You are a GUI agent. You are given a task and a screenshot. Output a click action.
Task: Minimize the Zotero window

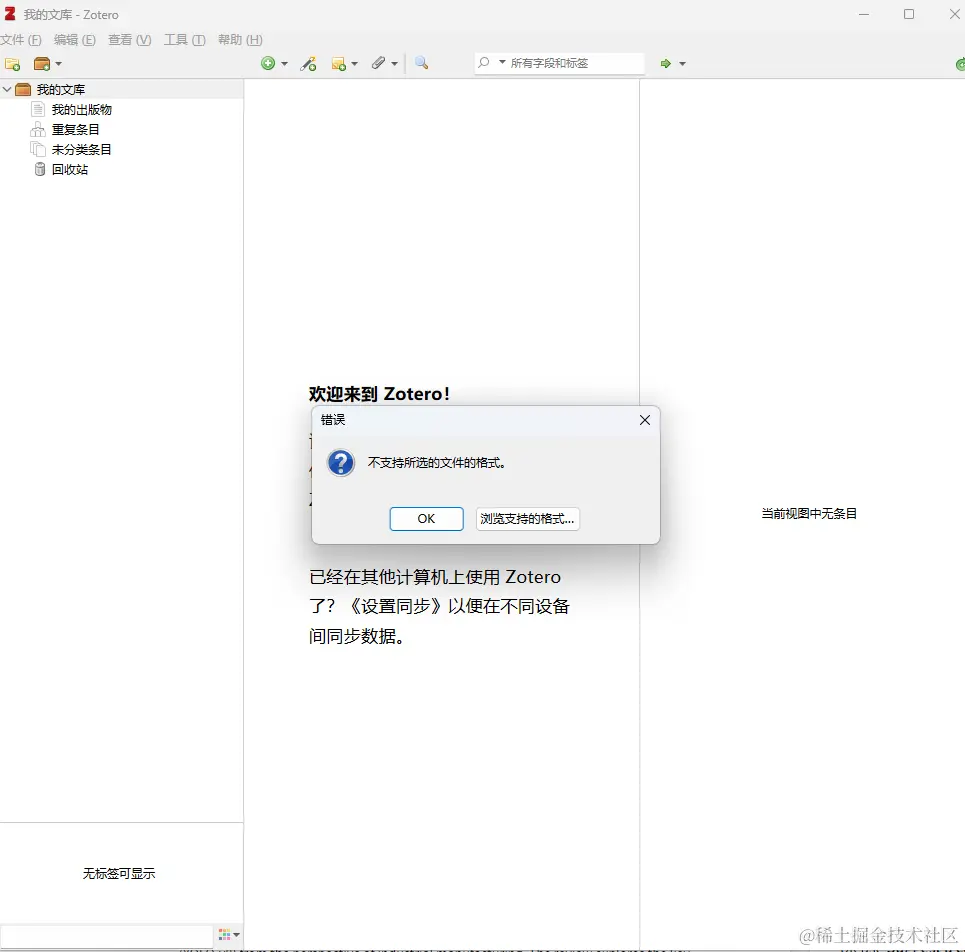864,14
